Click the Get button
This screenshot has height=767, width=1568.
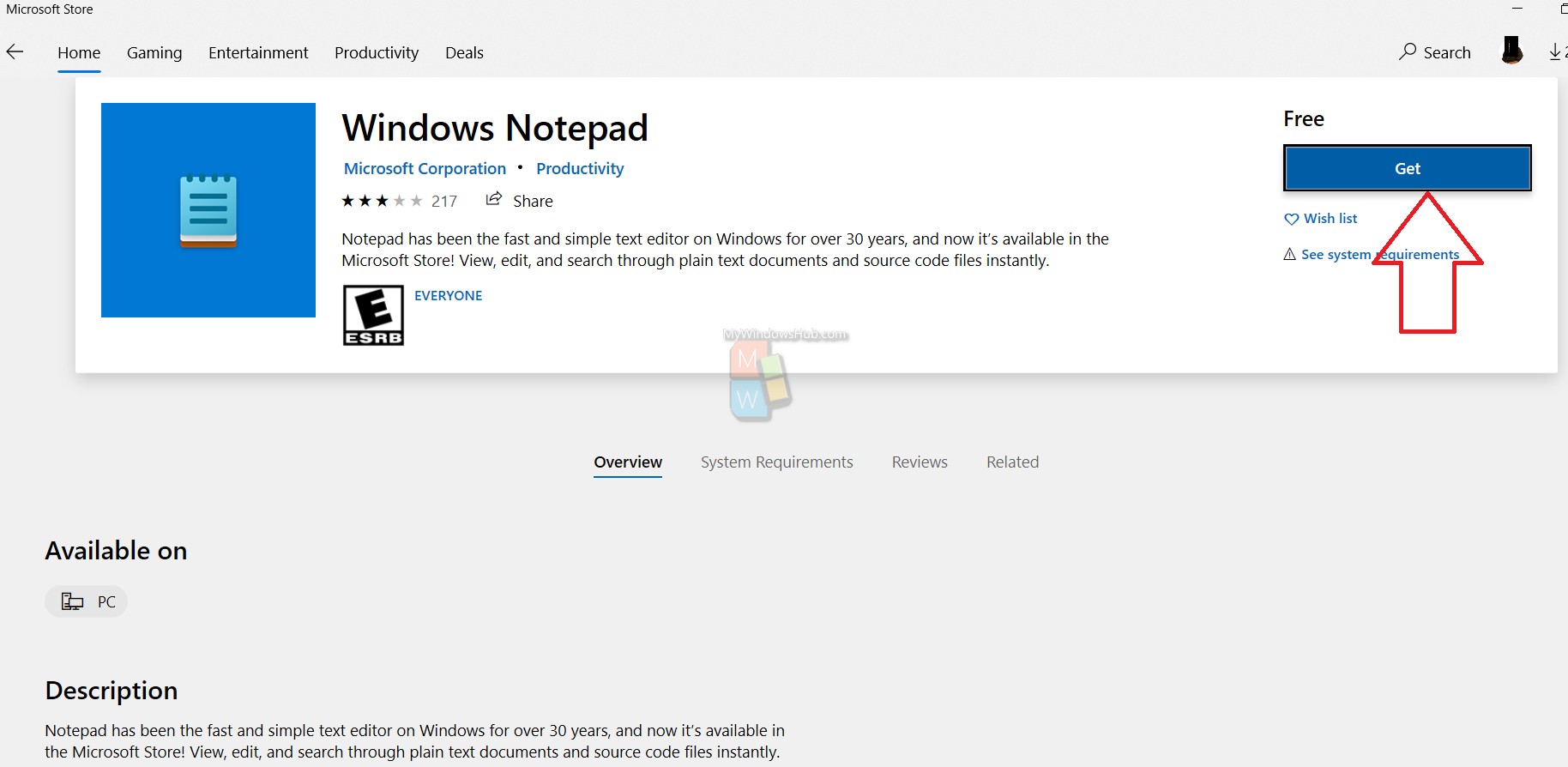pos(1408,168)
